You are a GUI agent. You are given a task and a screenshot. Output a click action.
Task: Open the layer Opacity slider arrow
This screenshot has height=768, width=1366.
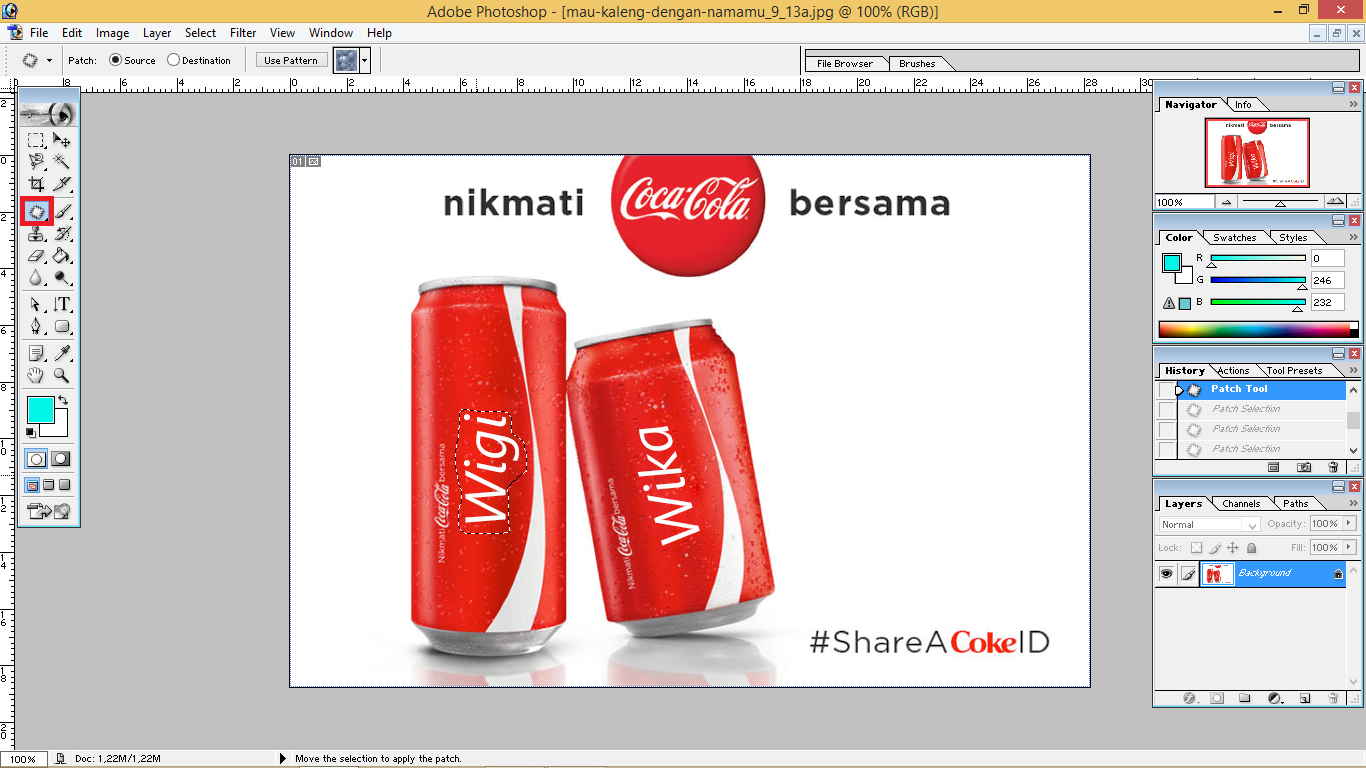1349,523
